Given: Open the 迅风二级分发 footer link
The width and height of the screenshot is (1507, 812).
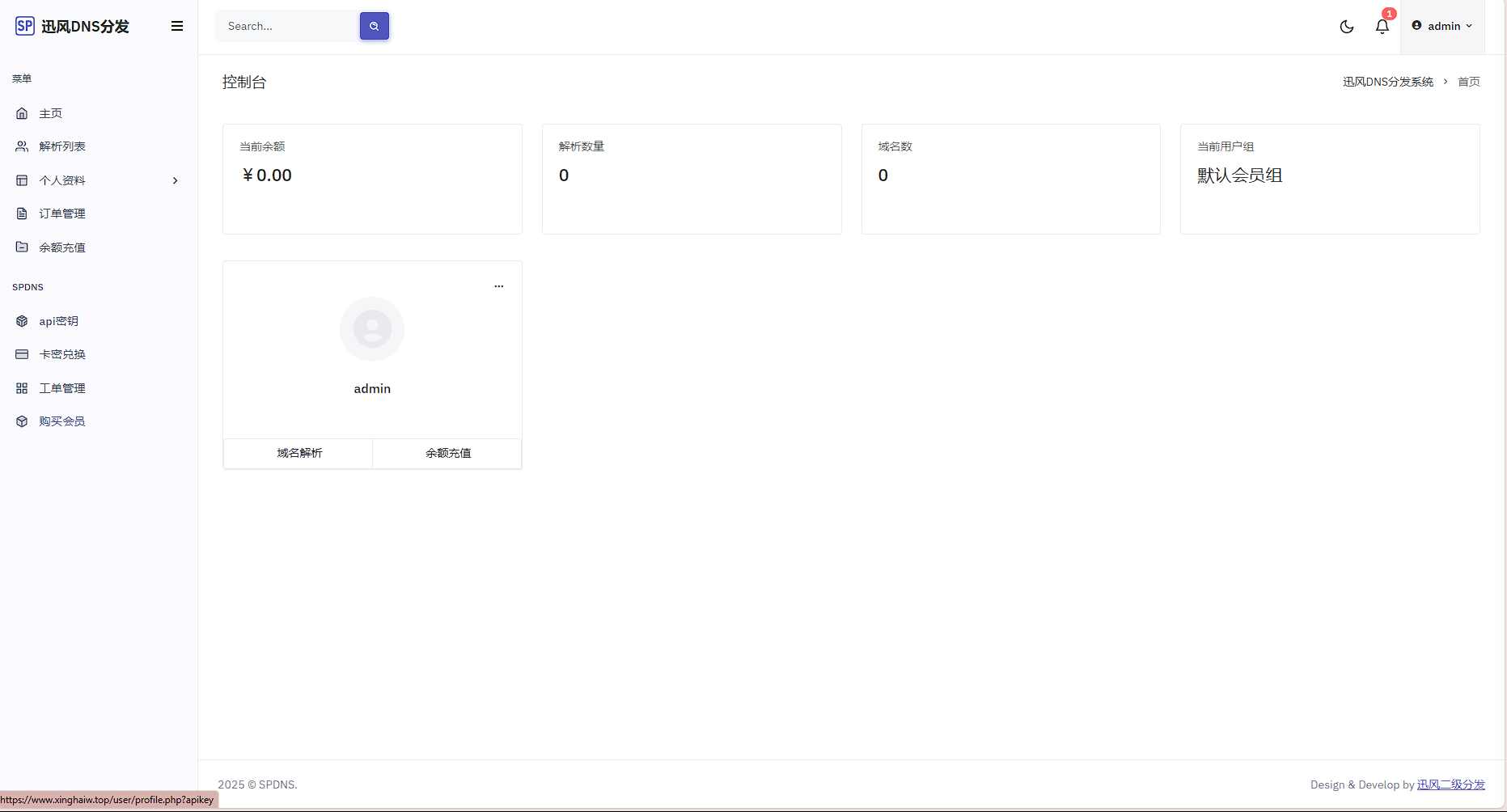Looking at the screenshot, I should pos(1450,785).
